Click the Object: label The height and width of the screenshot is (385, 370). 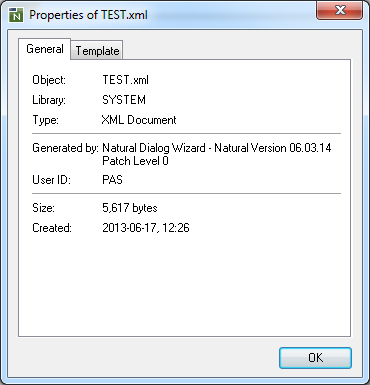[49, 80]
